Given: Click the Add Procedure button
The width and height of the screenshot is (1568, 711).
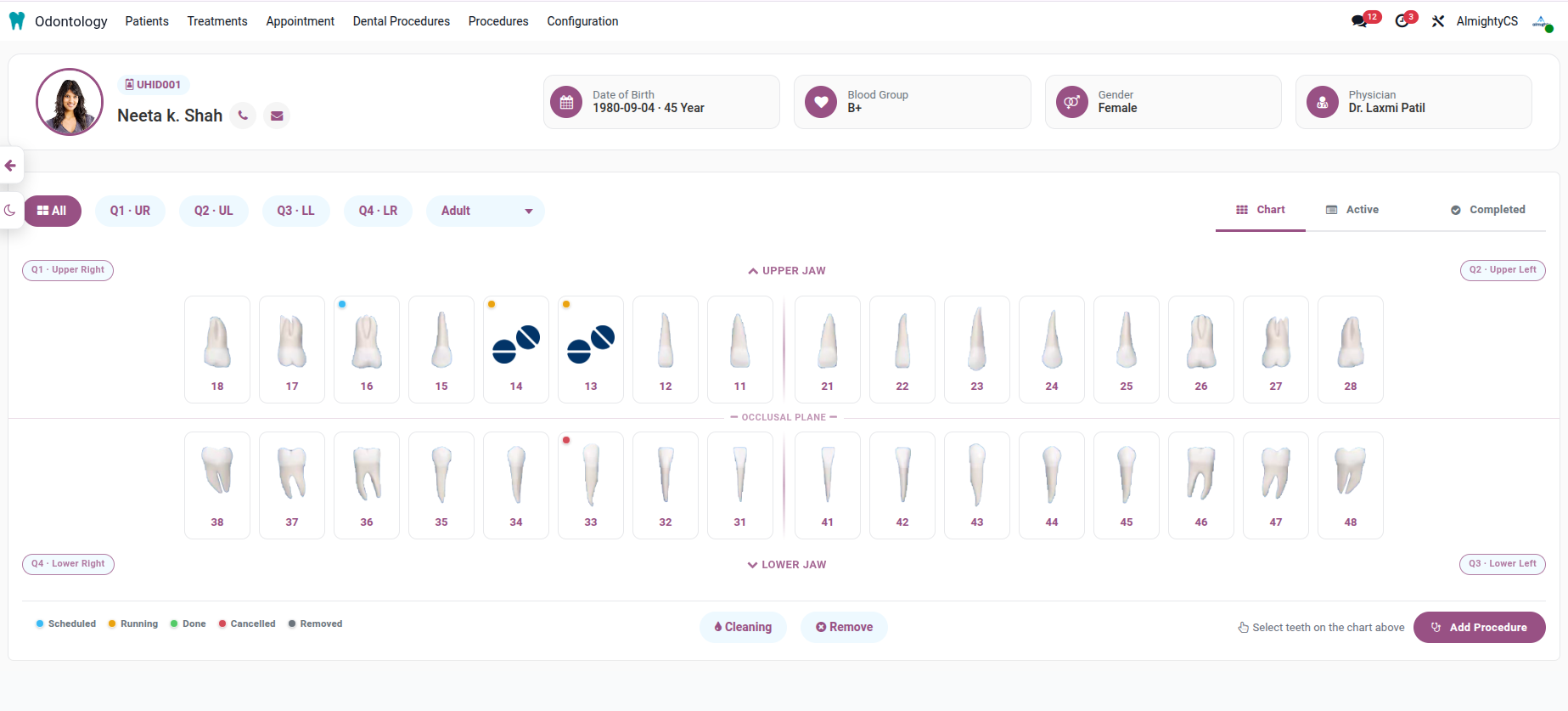Looking at the screenshot, I should [x=1480, y=627].
